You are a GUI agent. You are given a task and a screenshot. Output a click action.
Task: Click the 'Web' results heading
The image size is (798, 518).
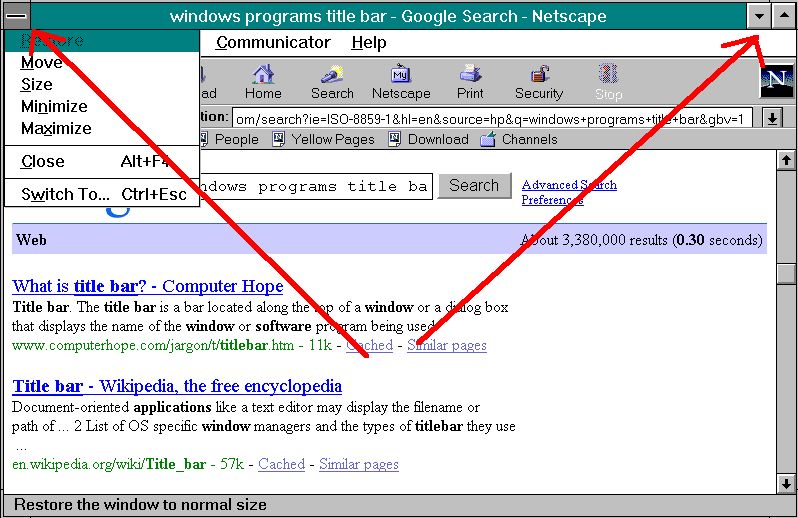pyautogui.click(x=32, y=240)
